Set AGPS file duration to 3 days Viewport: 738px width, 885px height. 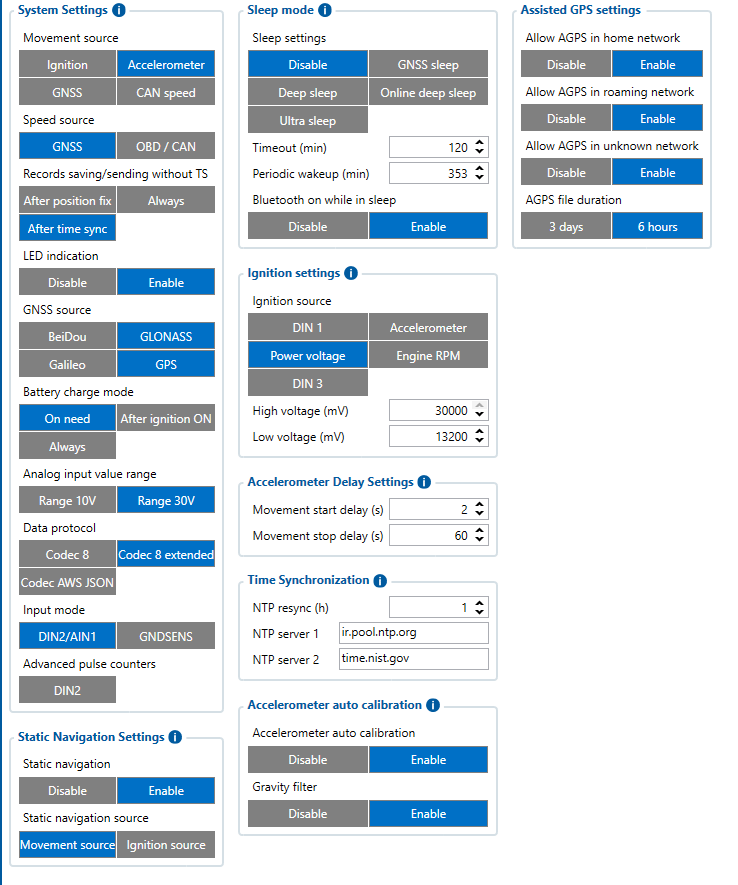[566, 226]
